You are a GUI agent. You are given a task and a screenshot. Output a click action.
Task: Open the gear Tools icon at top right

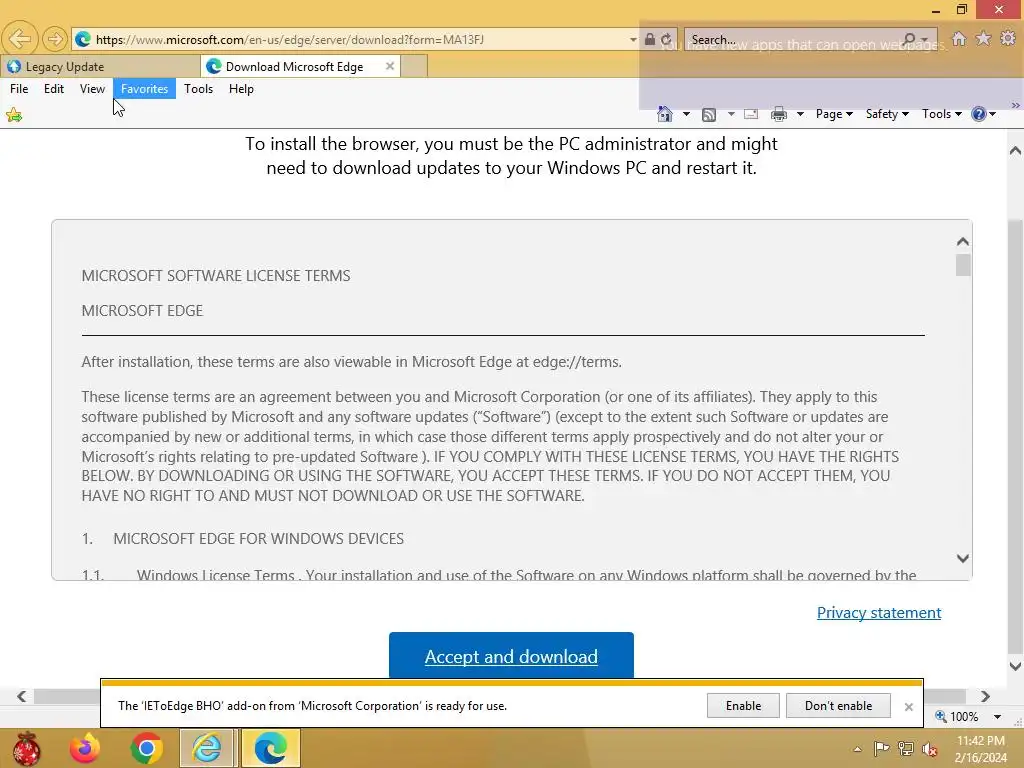click(x=1008, y=39)
